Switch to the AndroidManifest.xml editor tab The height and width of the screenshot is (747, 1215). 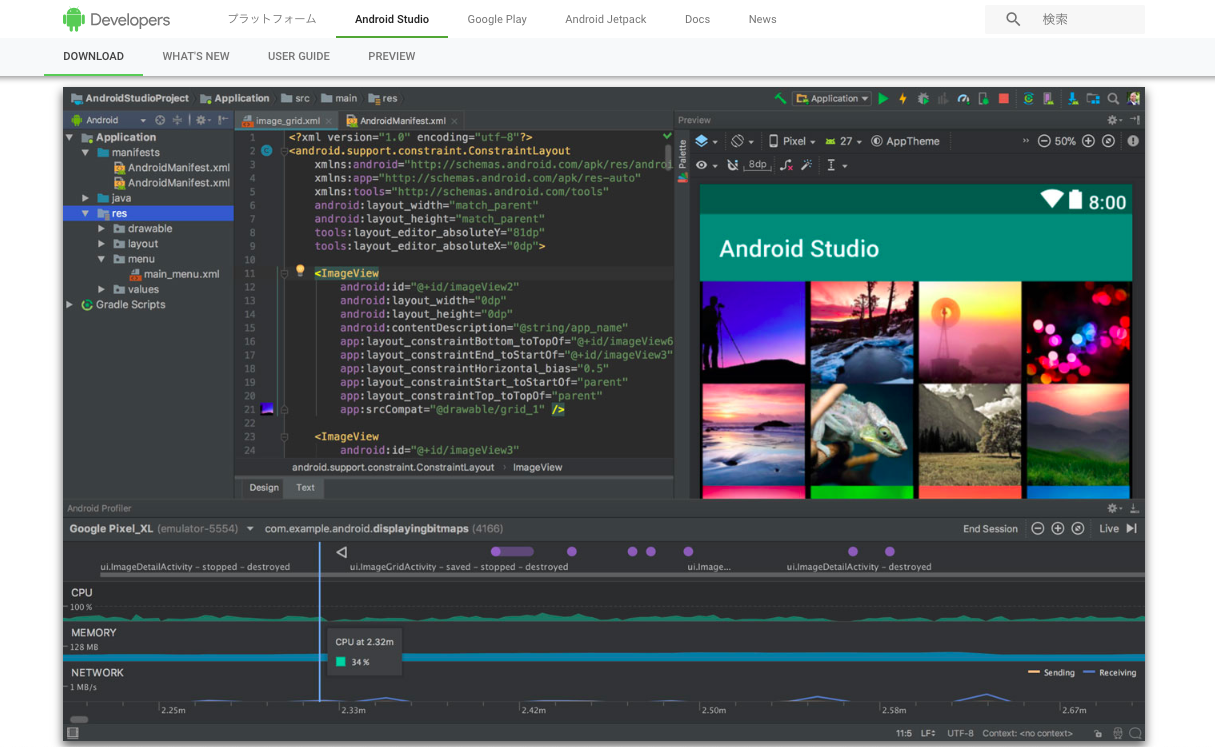[x=403, y=120]
